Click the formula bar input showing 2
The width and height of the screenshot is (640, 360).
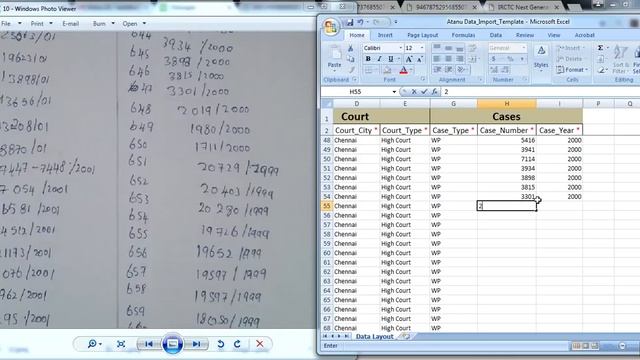(541, 92)
